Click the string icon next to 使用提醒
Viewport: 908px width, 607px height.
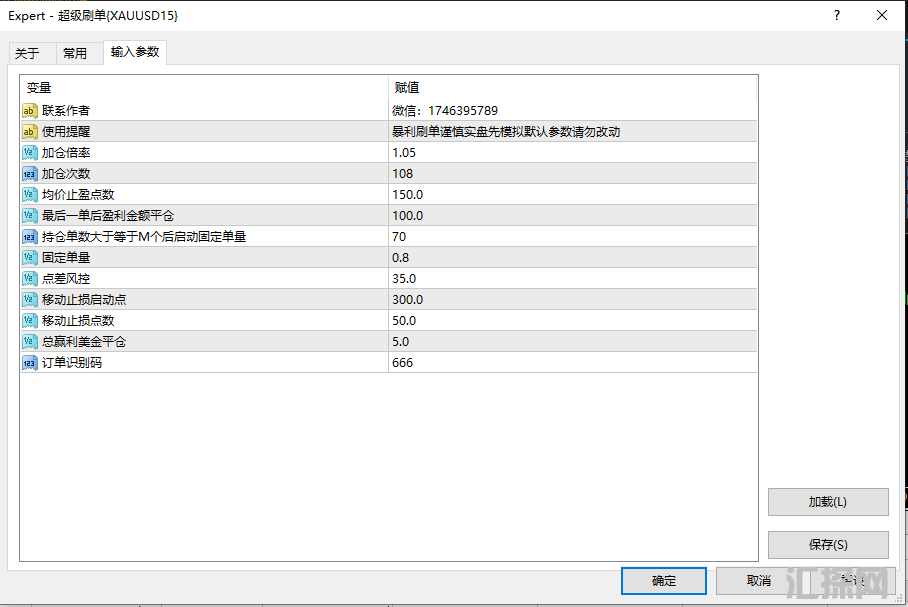coord(30,132)
